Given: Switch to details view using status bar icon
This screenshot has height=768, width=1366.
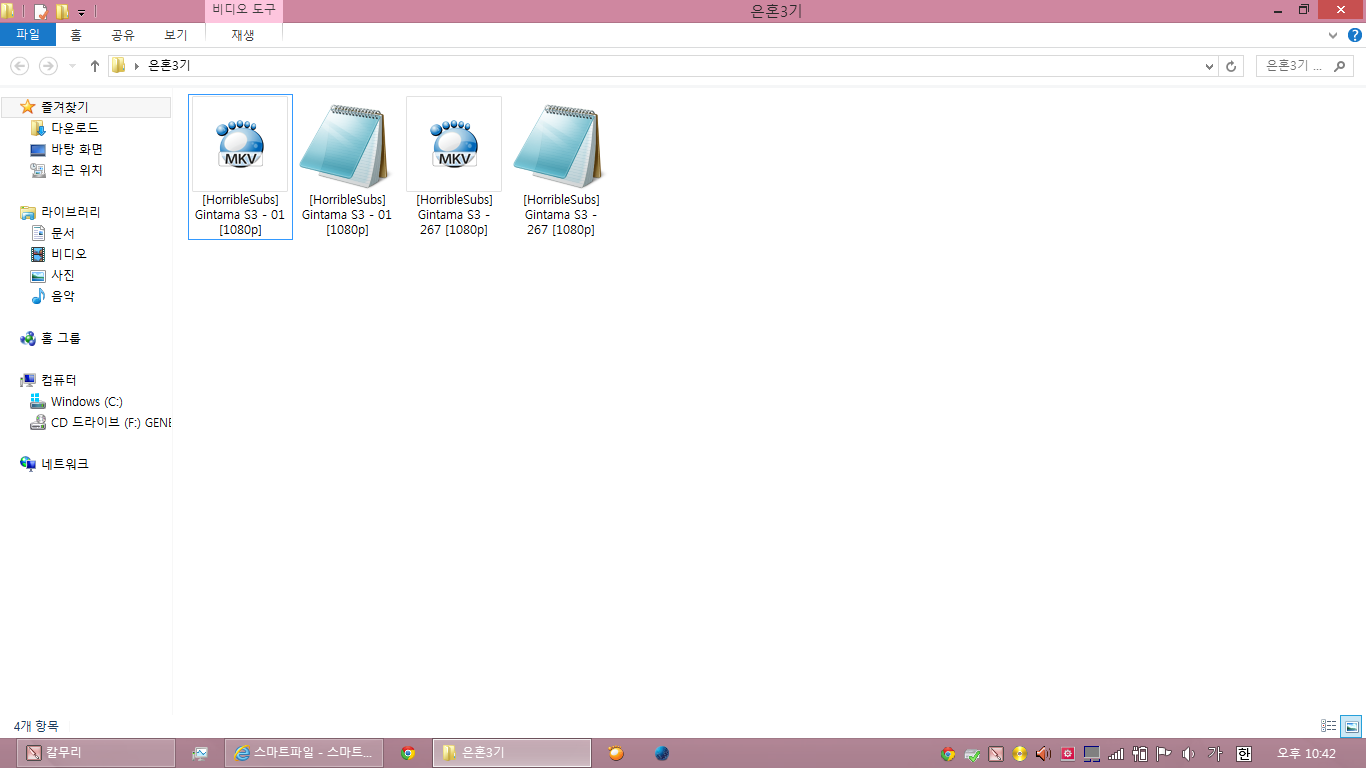Looking at the screenshot, I should [x=1329, y=726].
